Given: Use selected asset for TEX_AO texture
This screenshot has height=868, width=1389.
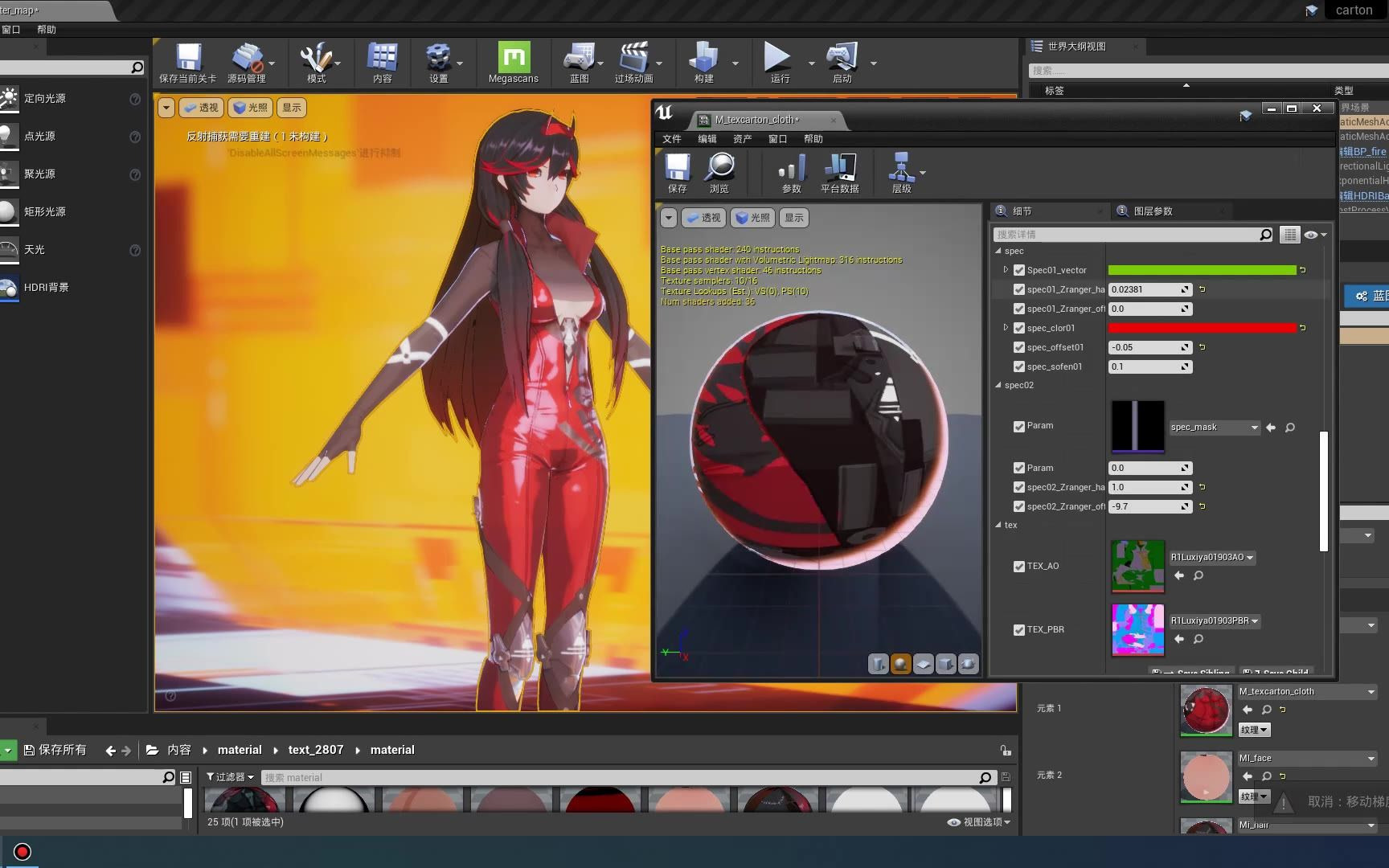Looking at the screenshot, I should pyautogui.click(x=1179, y=575).
